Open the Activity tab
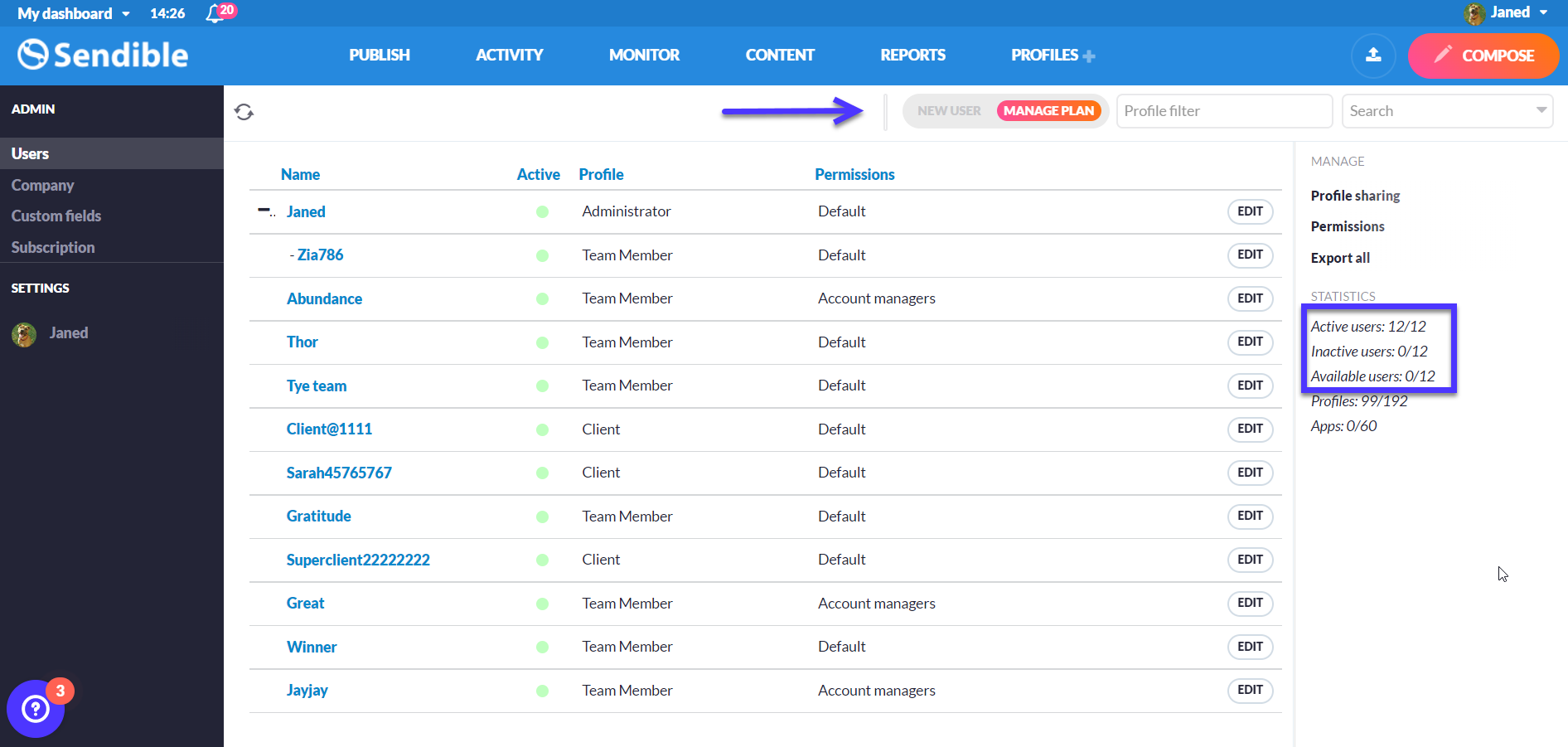The height and width of the screenshot is (747, 1568). pos(510,56)
